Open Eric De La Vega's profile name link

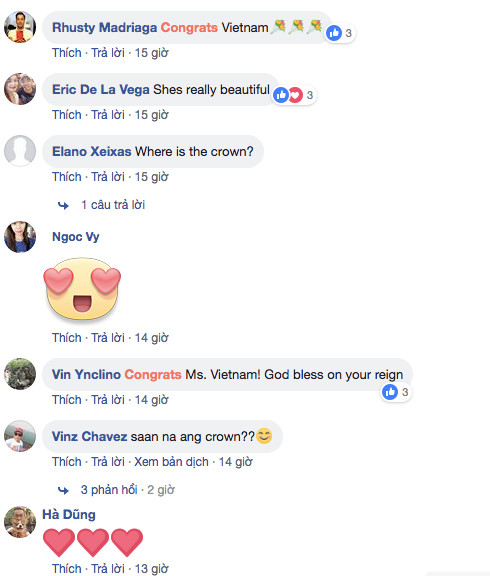coord(101,90)
